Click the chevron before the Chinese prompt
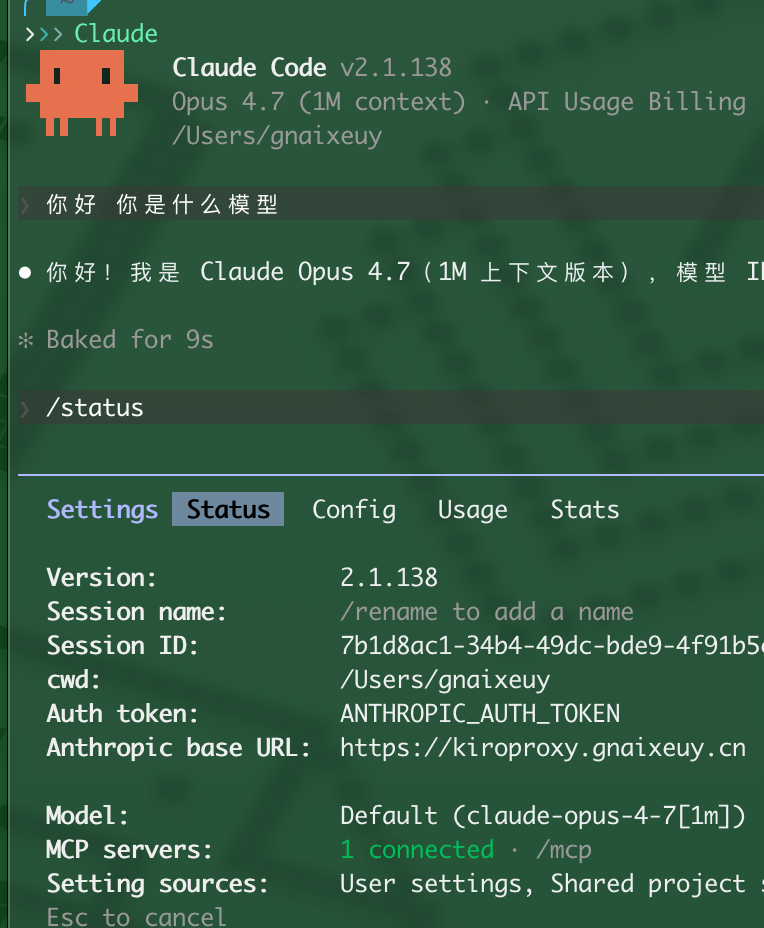The height and width of the screenshot is (928, 764). point(25,205)
